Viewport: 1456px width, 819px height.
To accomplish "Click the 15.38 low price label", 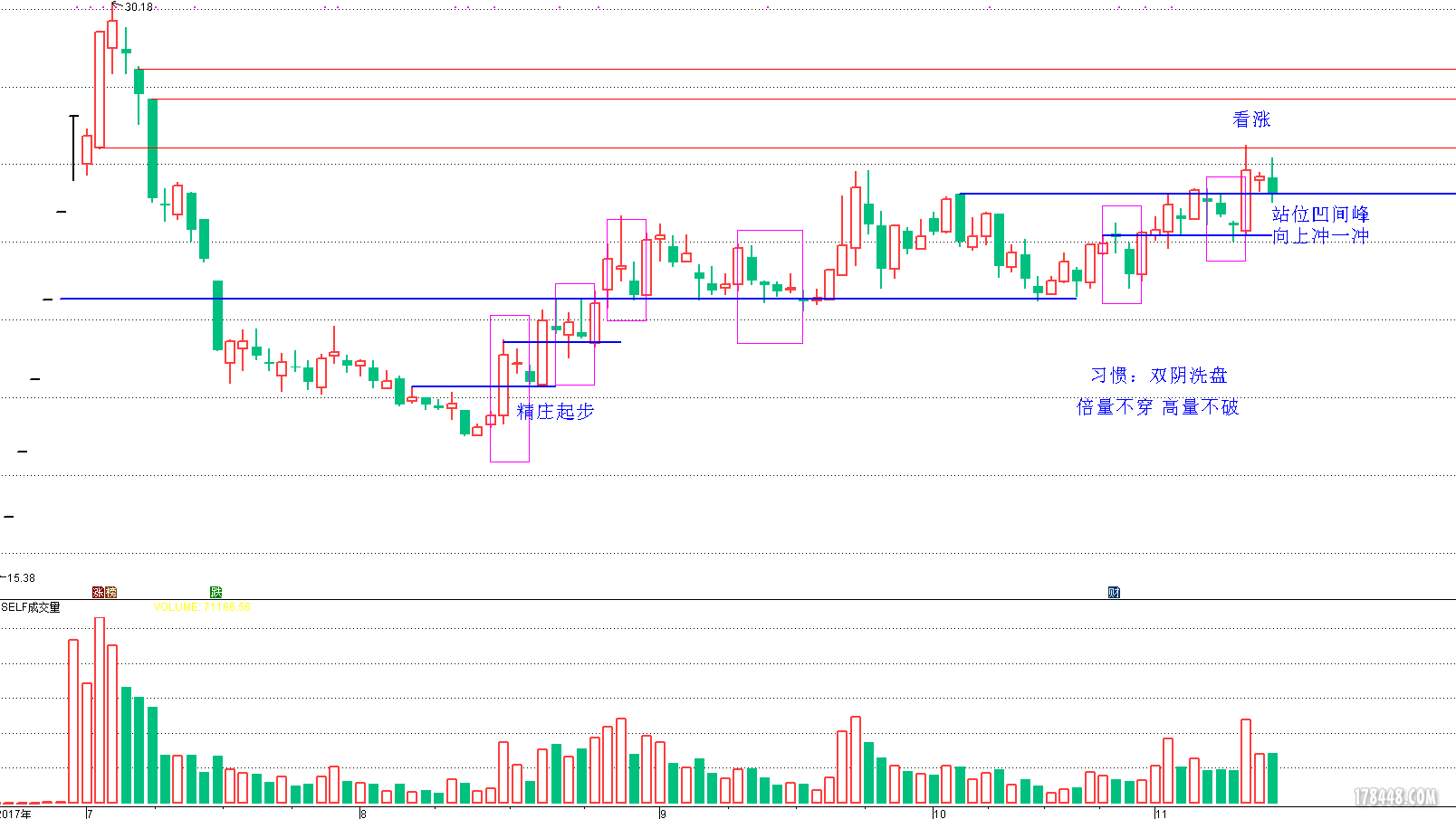I will [x=21, y=577].
